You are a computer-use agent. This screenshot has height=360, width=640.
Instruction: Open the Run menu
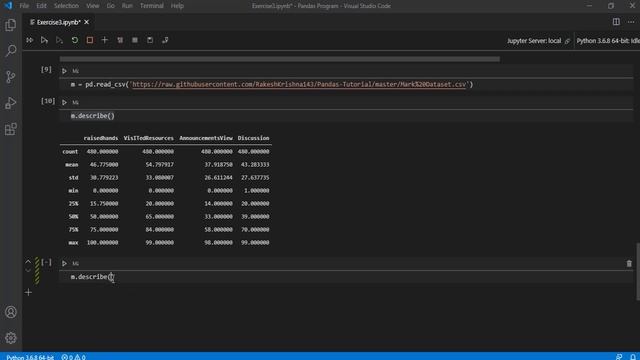point(127,6)
